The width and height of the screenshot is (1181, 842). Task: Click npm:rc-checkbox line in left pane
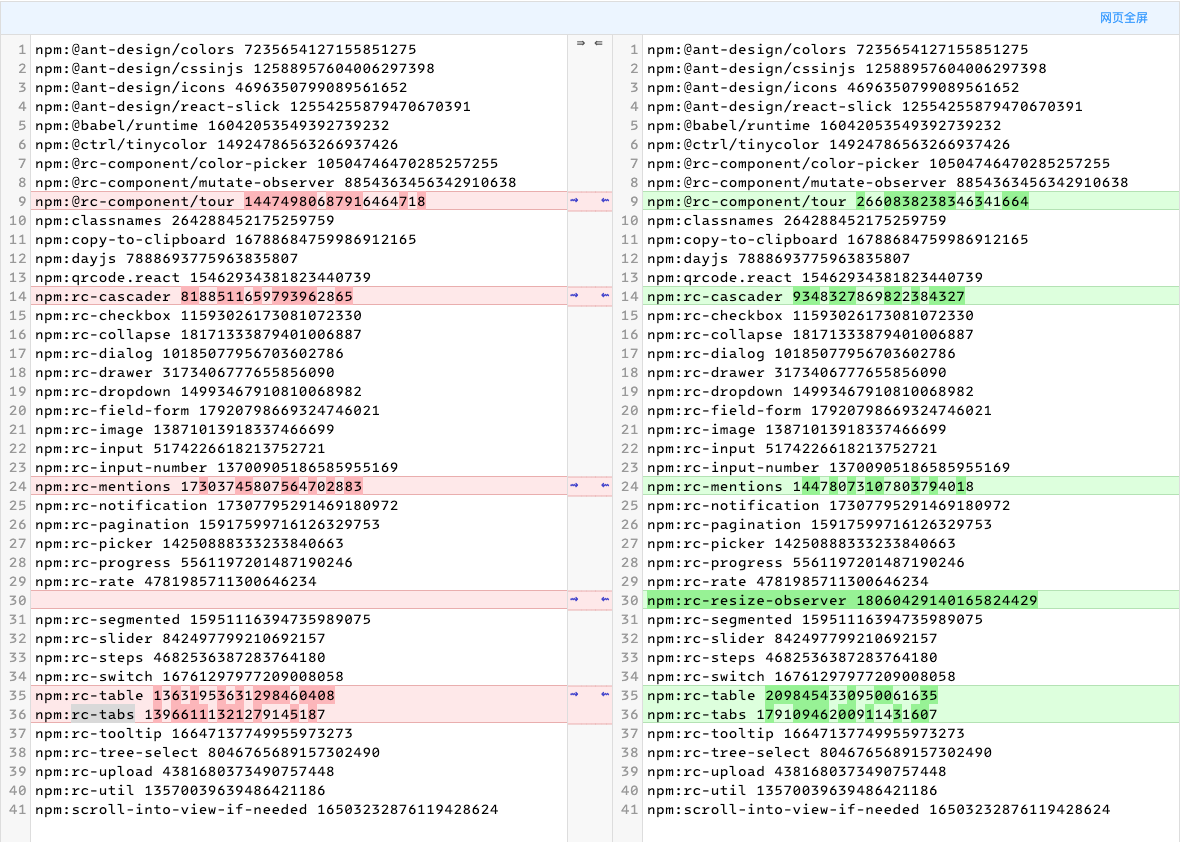click(198, 315)
